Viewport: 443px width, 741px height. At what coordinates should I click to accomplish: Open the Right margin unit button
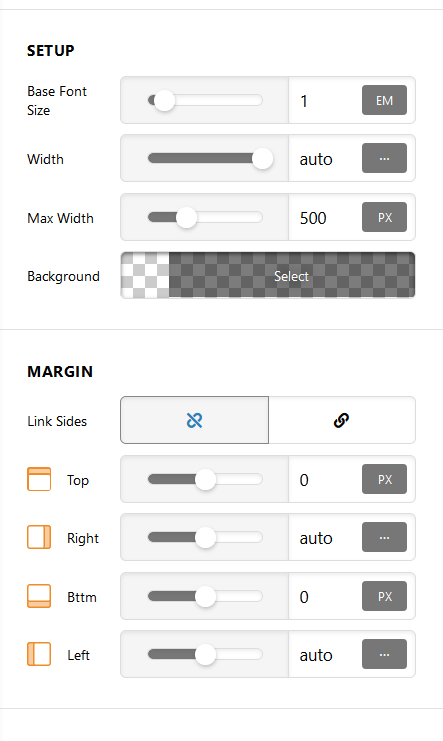point(384,537)
